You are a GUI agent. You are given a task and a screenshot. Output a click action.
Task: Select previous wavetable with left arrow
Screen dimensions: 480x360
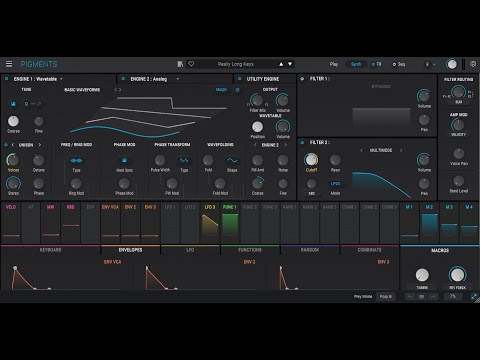tap(116, 90)
